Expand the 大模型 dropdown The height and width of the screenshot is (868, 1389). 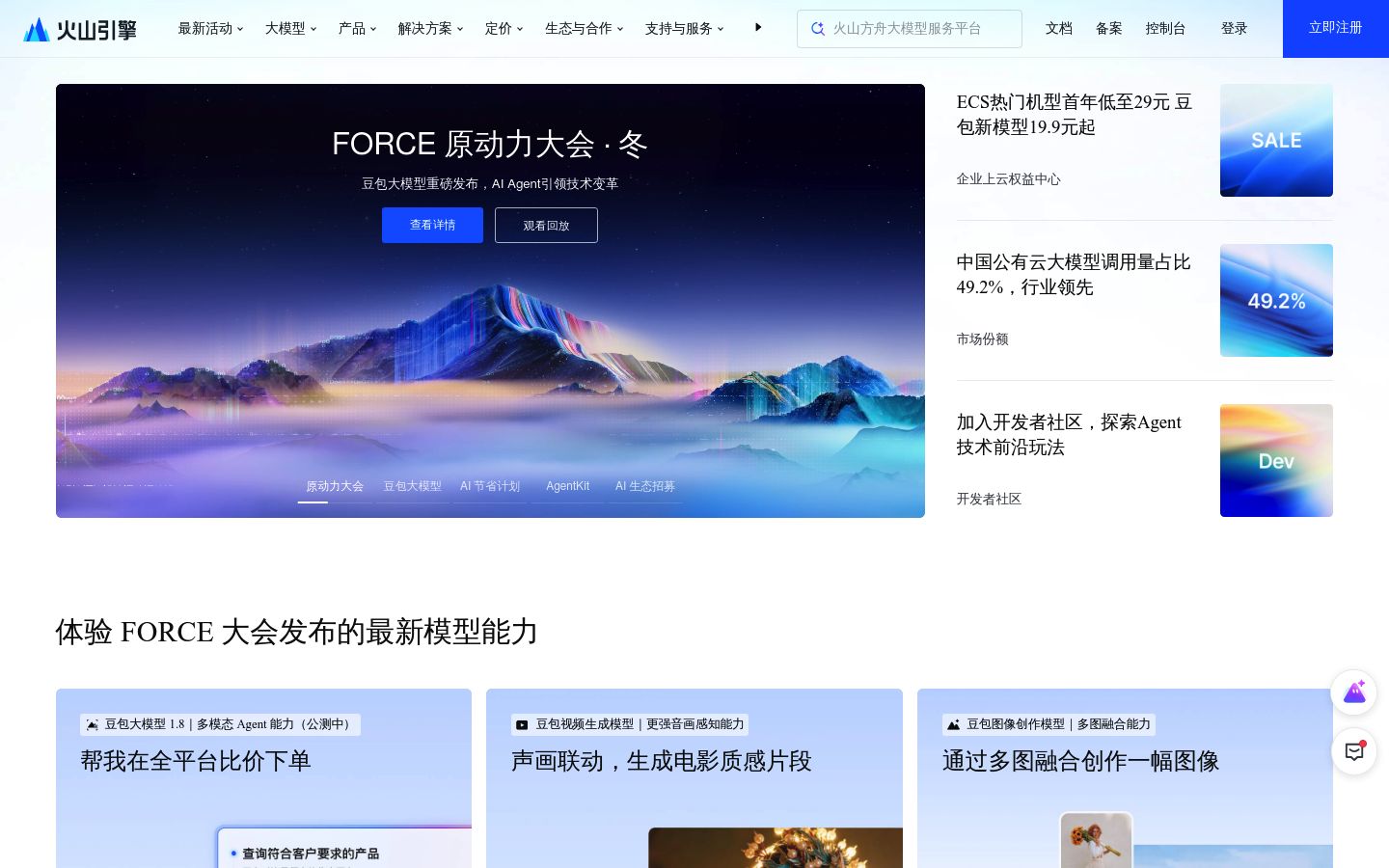coord(290,29)
